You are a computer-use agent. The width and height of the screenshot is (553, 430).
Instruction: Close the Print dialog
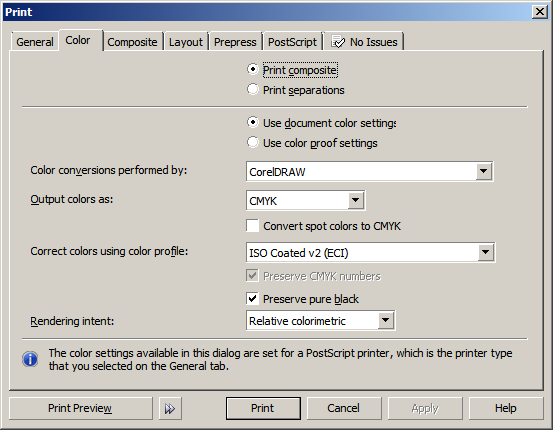[x=540, y=12]
